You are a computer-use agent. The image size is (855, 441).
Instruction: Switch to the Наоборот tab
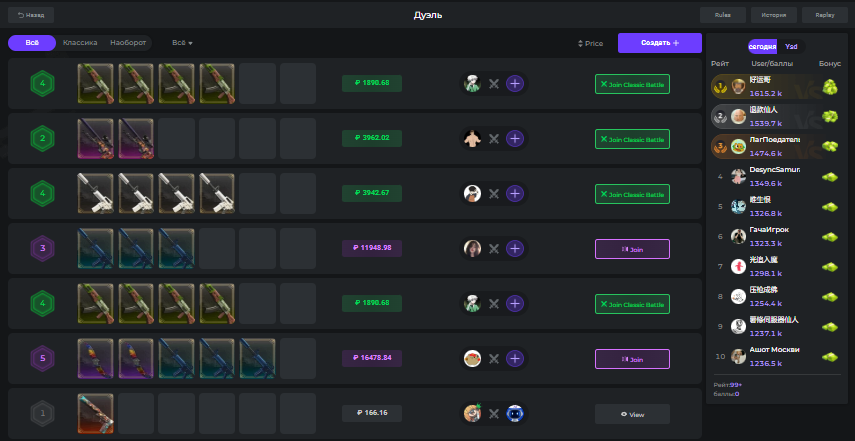[128, 43]
